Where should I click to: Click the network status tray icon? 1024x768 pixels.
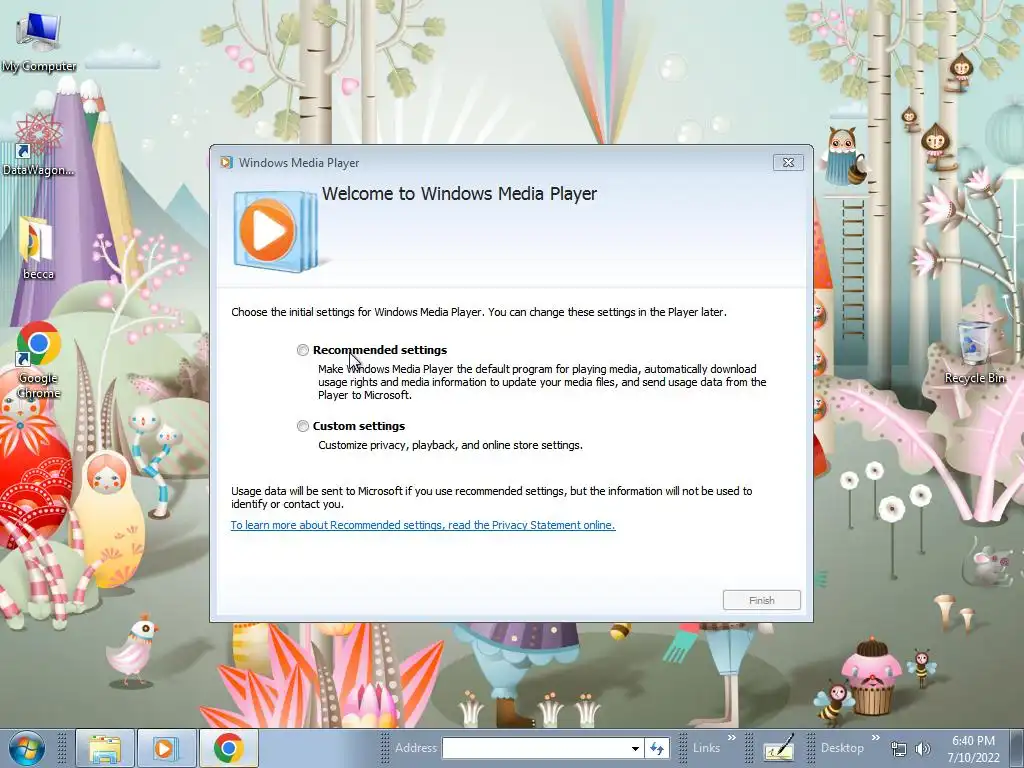coord(899,749)
